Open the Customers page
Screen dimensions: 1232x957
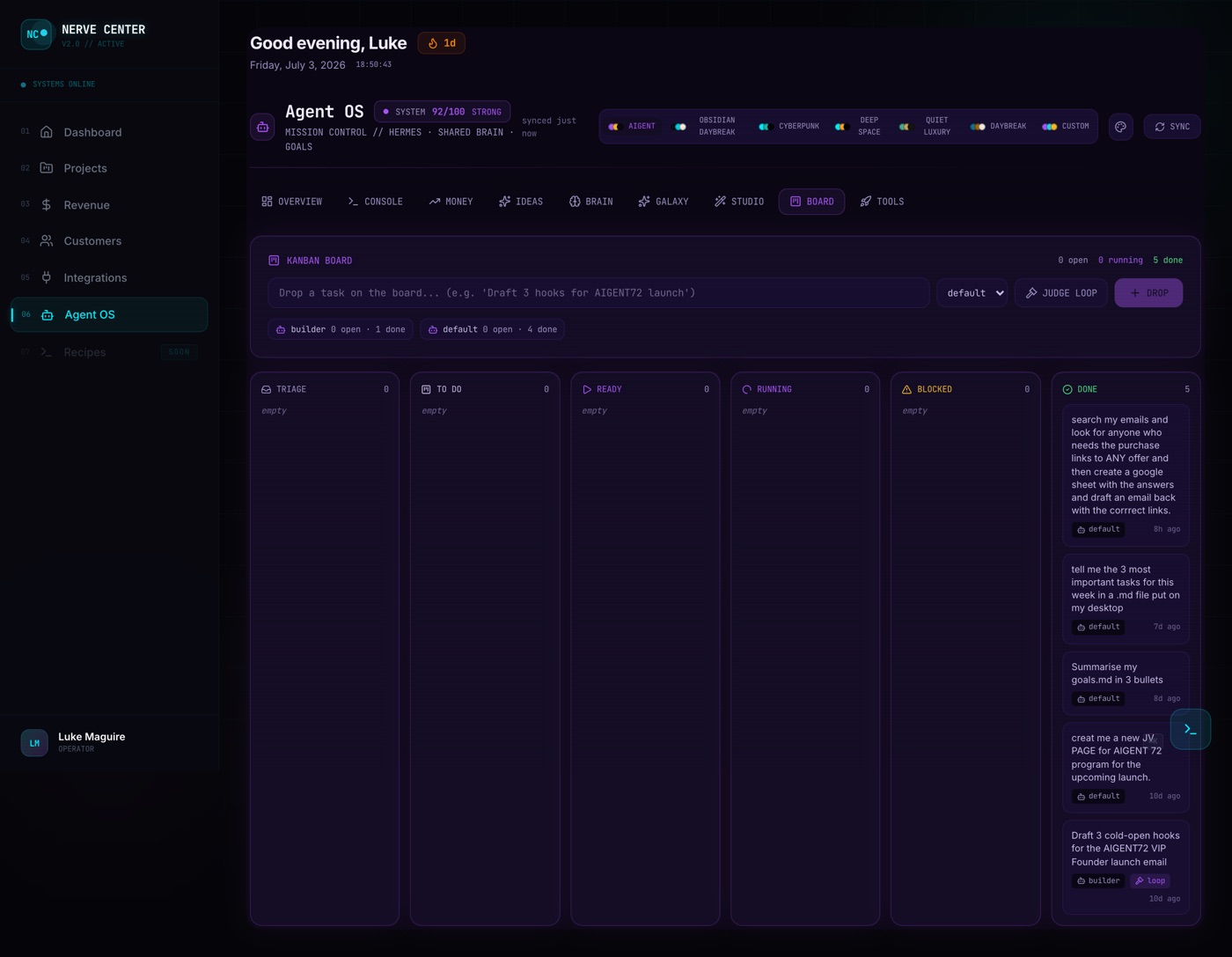pos(109,241)
